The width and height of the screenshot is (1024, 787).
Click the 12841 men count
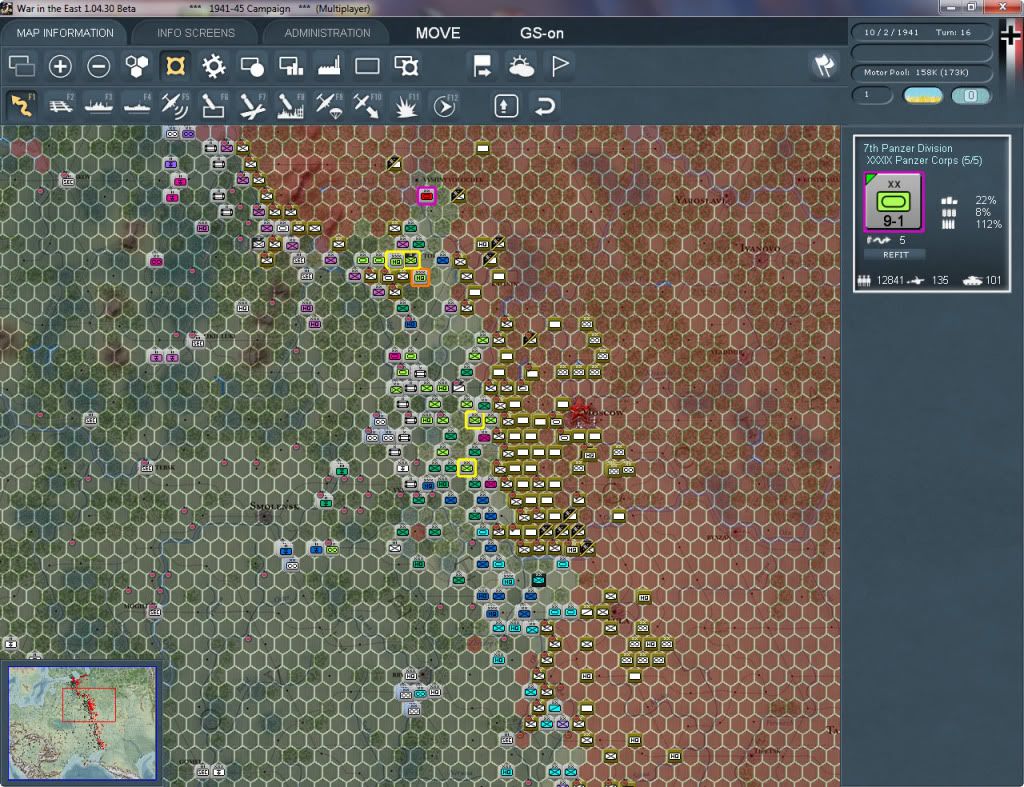coord(889,280)
